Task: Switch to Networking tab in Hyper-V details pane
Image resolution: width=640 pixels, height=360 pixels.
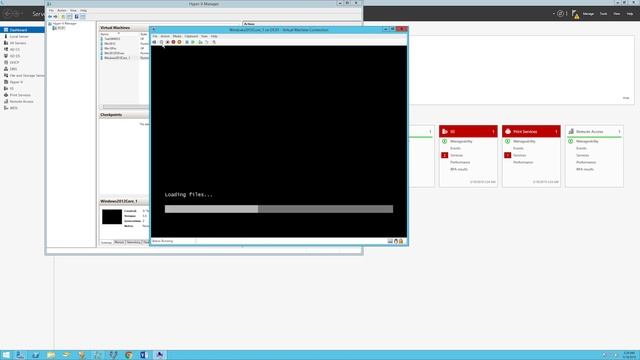Action: 133,242
